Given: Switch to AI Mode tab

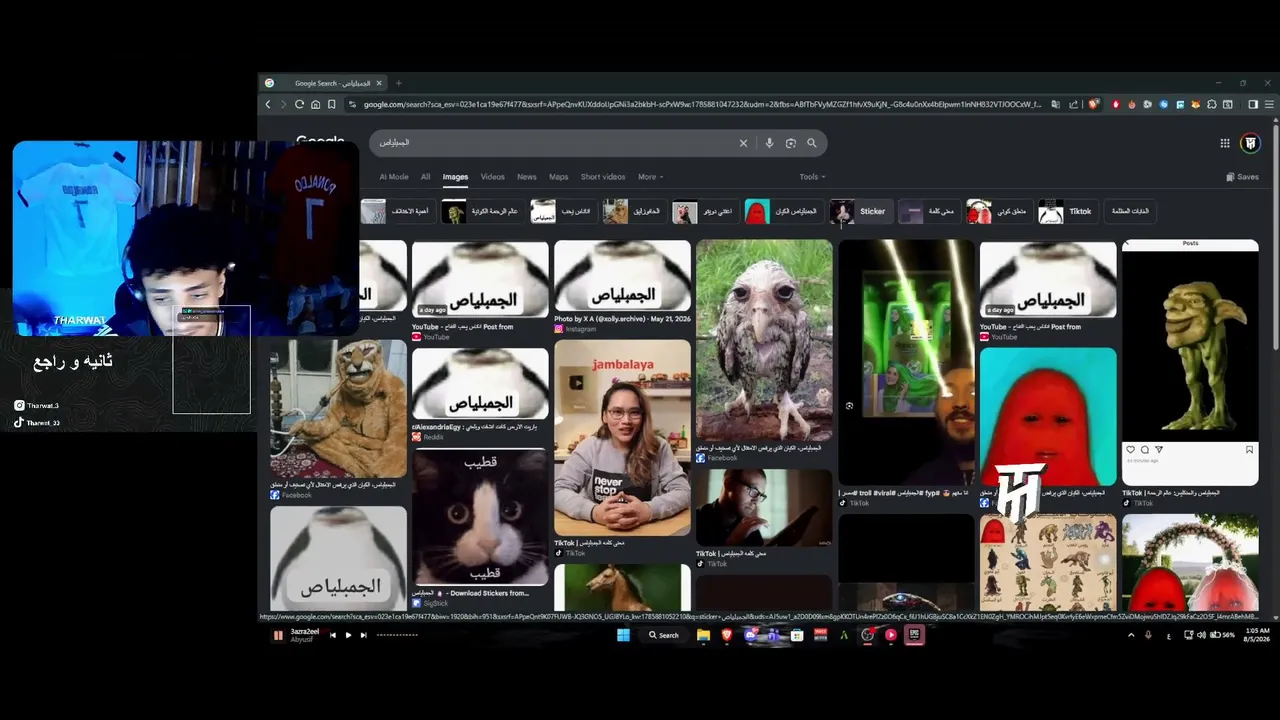Looking at the screenshot, I should pyautogui.click(x=394, y=177).
